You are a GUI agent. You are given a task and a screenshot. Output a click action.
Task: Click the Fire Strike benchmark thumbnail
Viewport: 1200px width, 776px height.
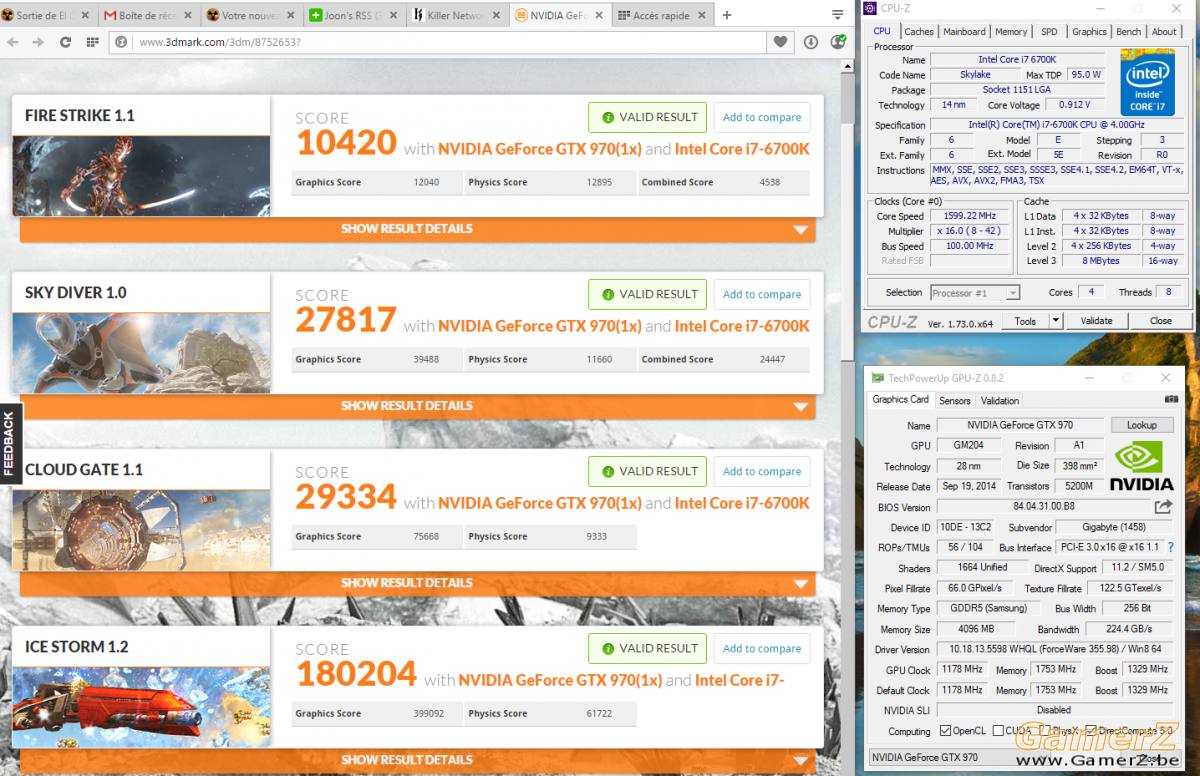[141, 175]
